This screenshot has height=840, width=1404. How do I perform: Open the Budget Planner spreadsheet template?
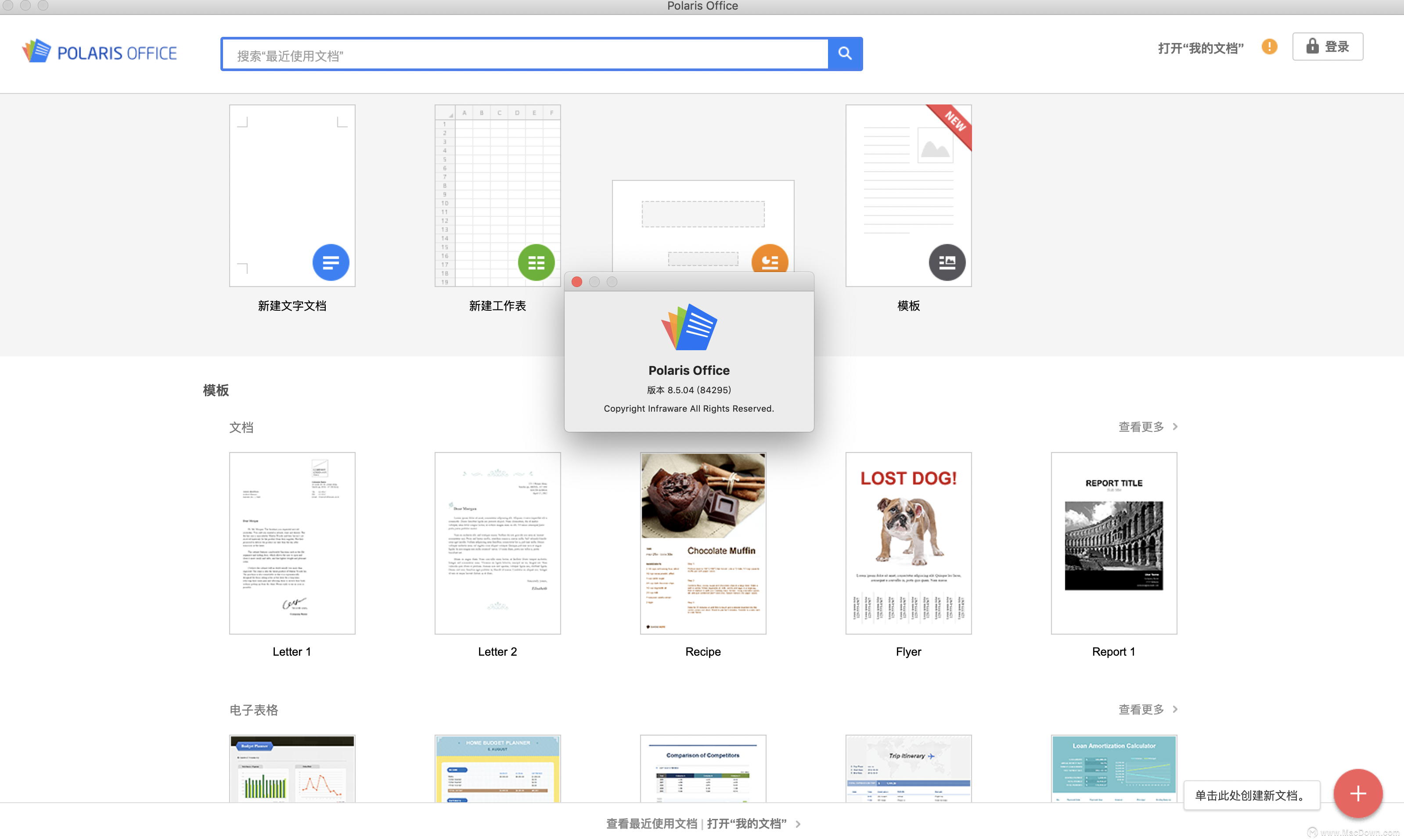[292, 768]
